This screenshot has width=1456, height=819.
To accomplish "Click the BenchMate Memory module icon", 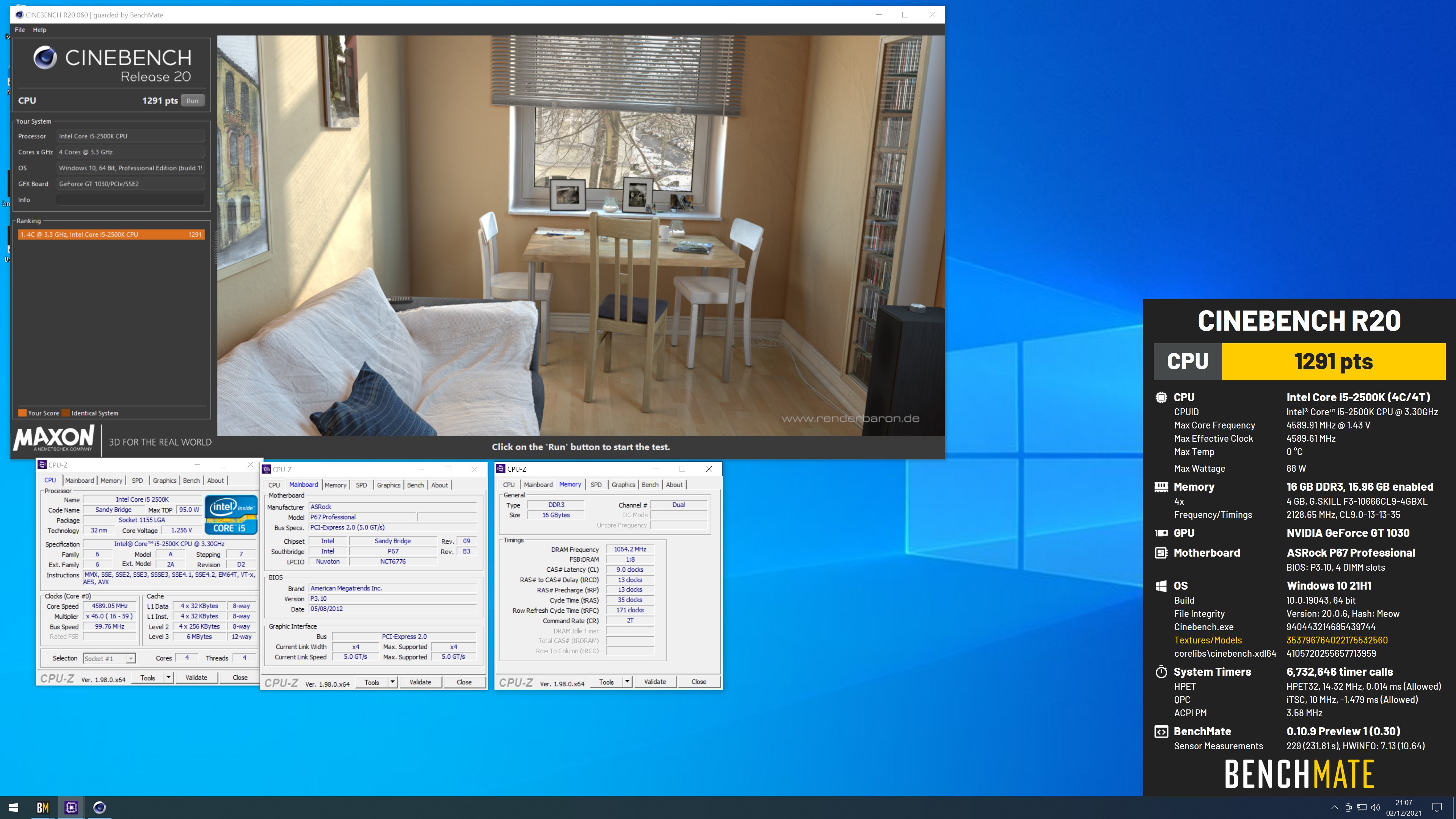I will click(x=1161, y=486).
